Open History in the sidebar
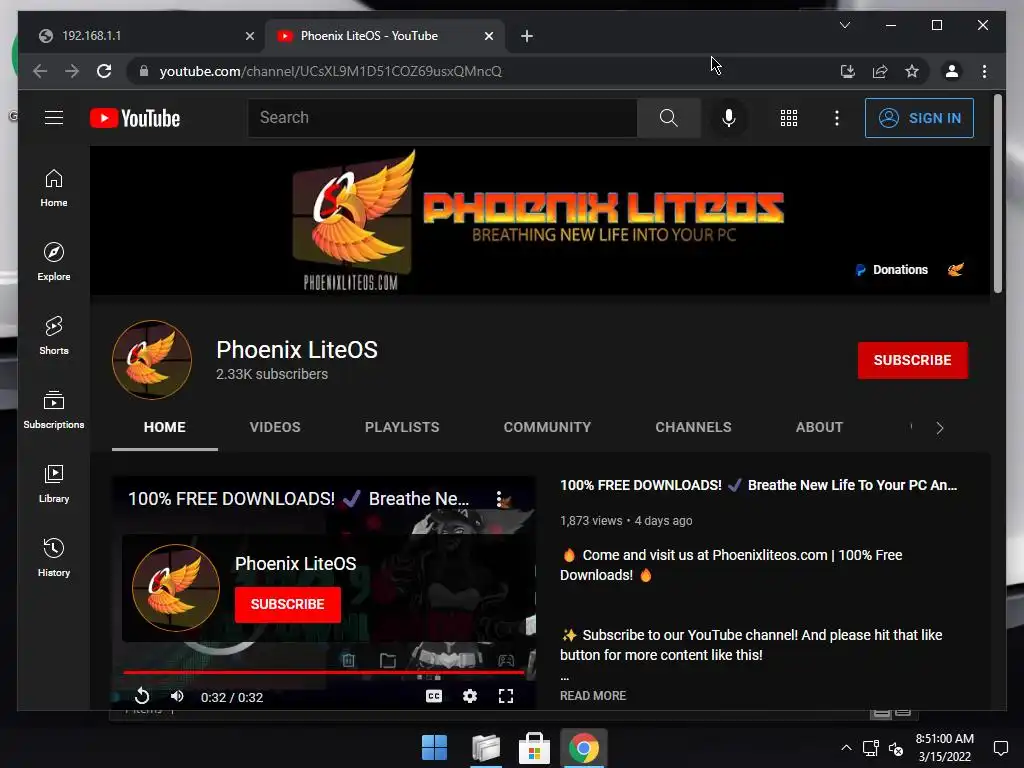The image size is (1024, 768). pyautogui.click(x=54, y=557)
